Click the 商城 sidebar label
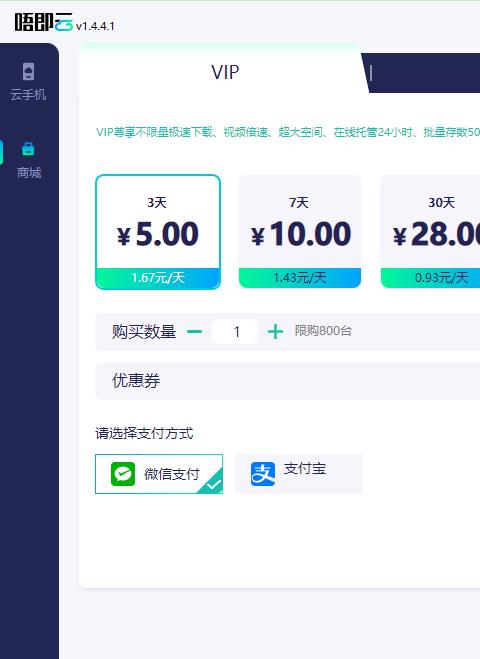The image size is (480, 659). tap(29, 172)
